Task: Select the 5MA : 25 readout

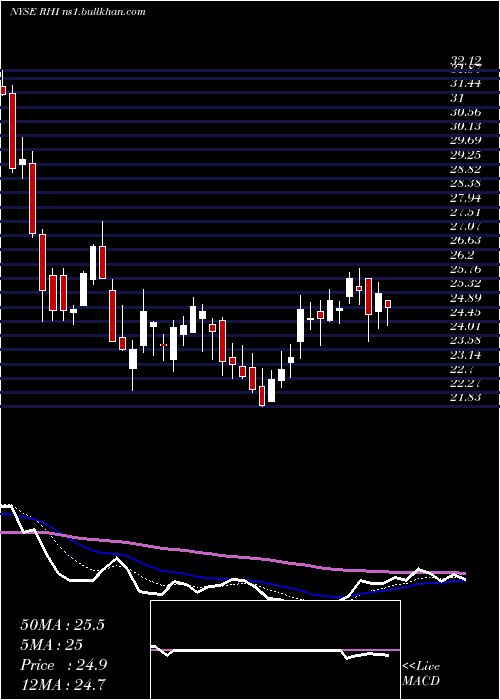Action: 52,645
